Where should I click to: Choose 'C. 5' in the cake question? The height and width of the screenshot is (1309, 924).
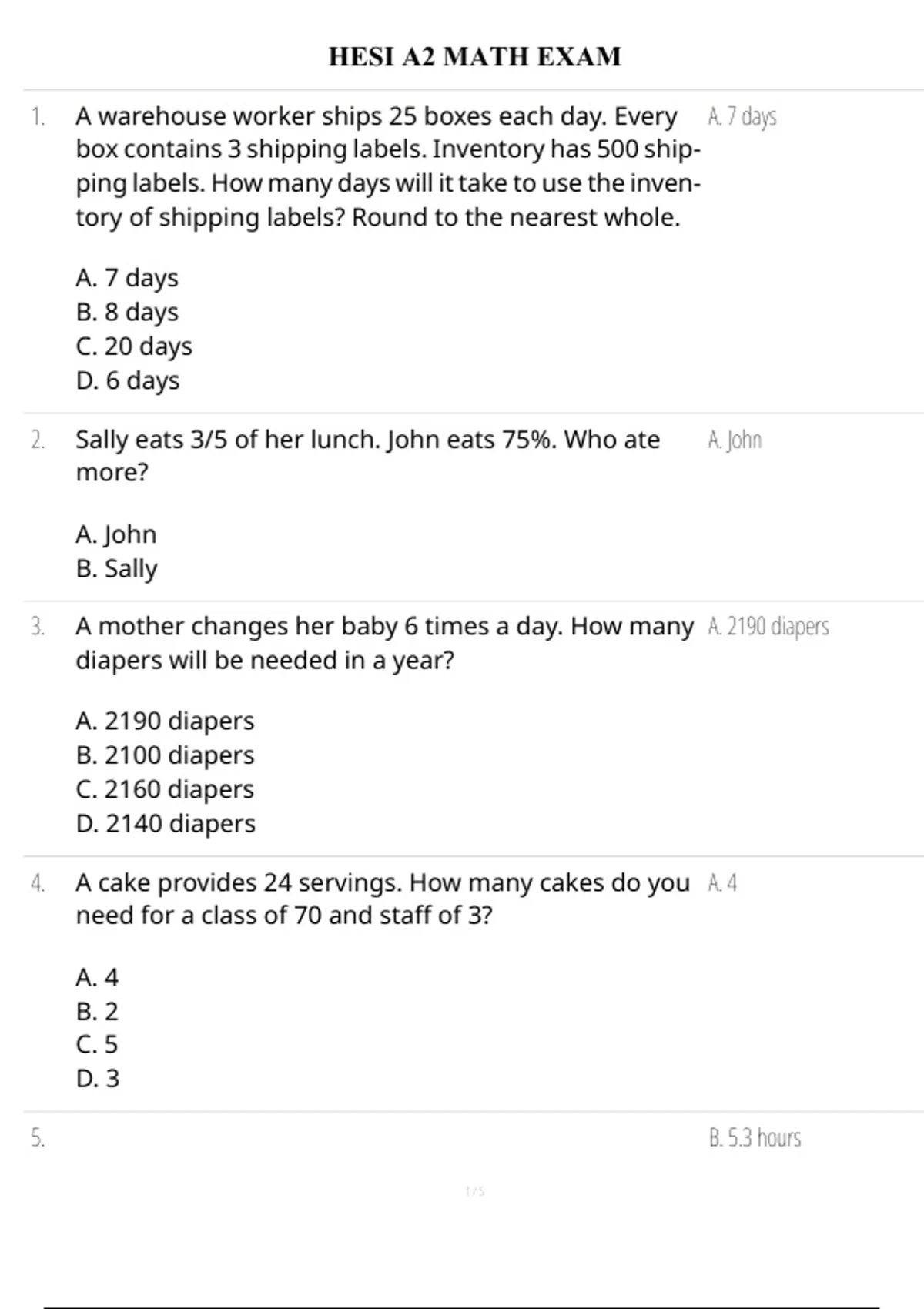(97, 1045)
